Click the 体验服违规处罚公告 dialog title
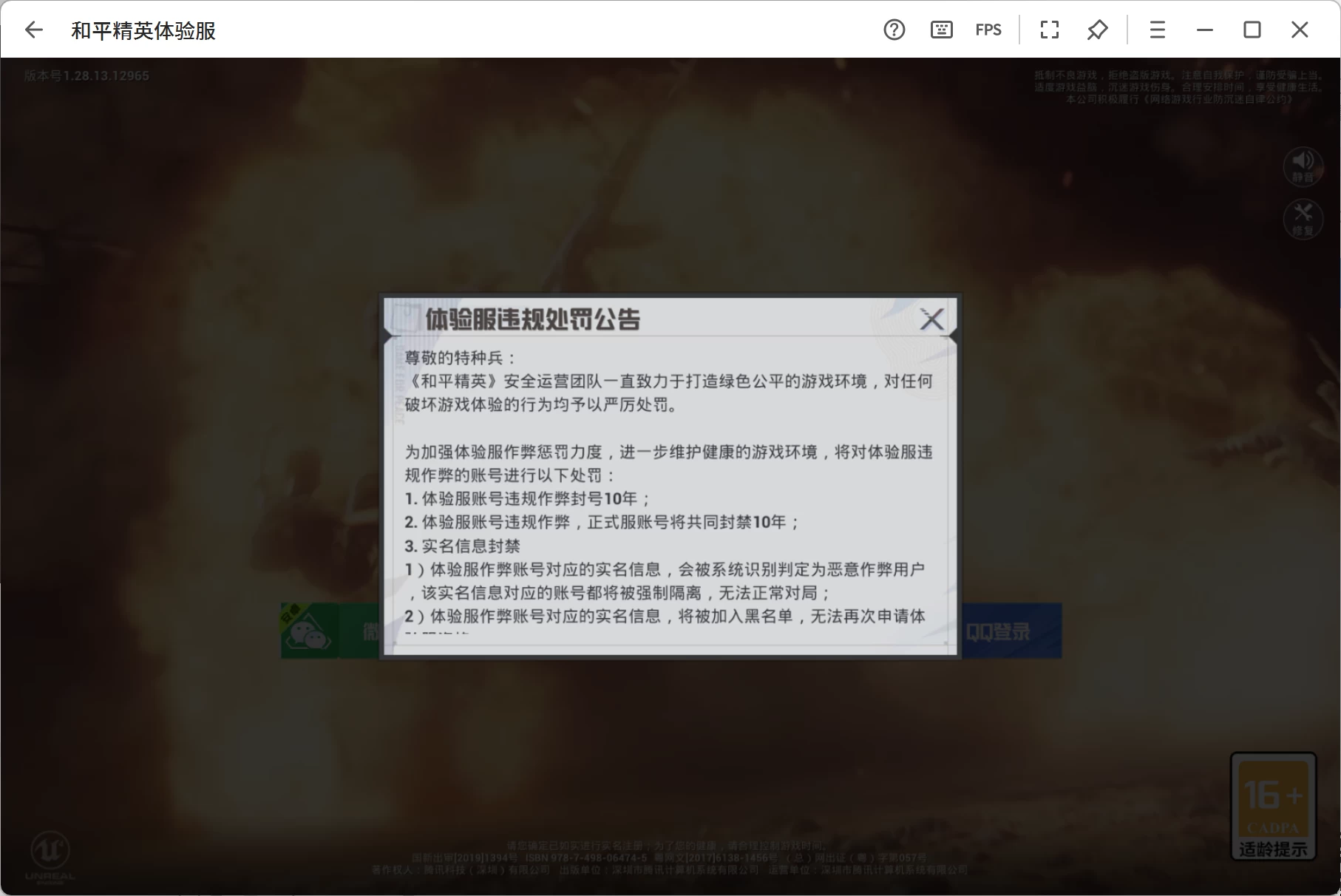 pos(532,319)
